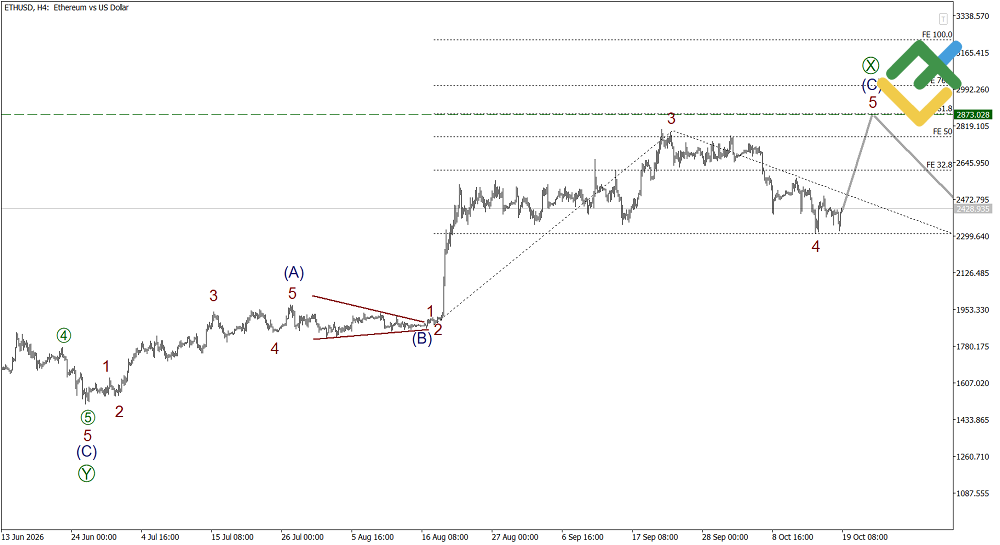Screen dimensions: 1000x545
Task: Select the lower red triangle trendline
Action: [371, 334]
